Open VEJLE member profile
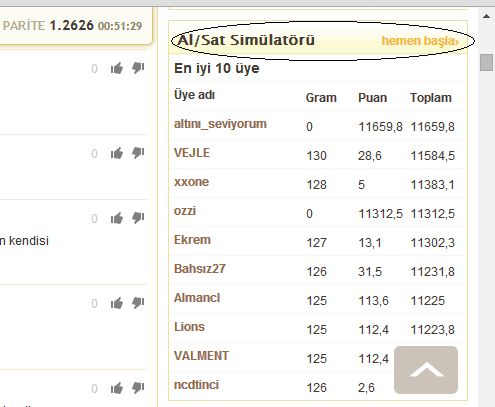The width and height of the screenshot is (495, 407). point(192,153)
